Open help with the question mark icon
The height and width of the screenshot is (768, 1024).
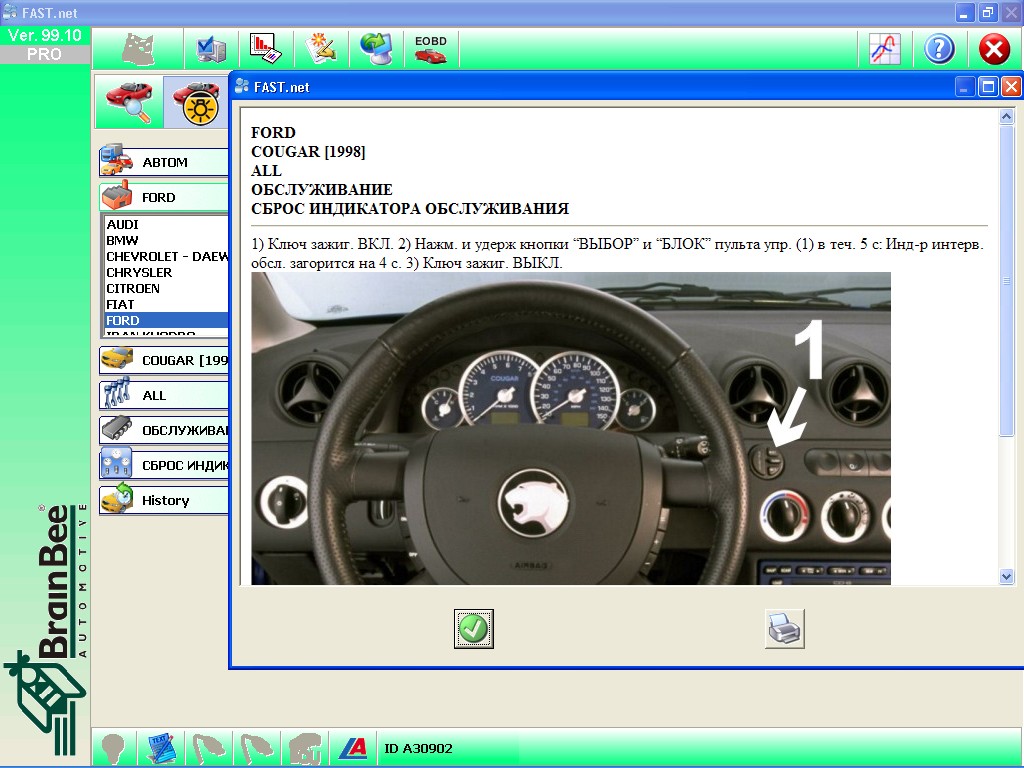pyautogui.click(x=939, y=49)
